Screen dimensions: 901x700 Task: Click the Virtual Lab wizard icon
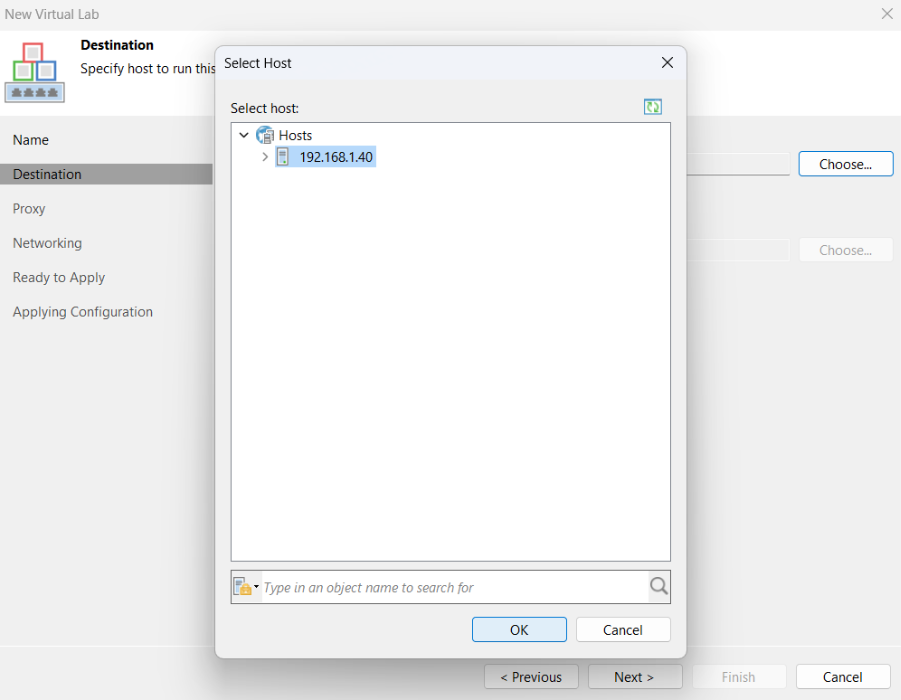tap(35, 72)
